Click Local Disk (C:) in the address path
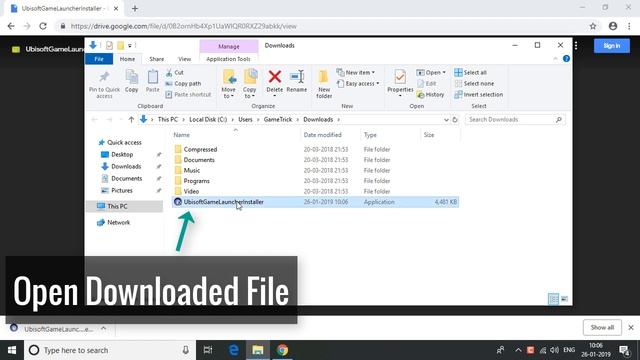The width and height of the screenshot is (640, 360). (x=208, y=120)
